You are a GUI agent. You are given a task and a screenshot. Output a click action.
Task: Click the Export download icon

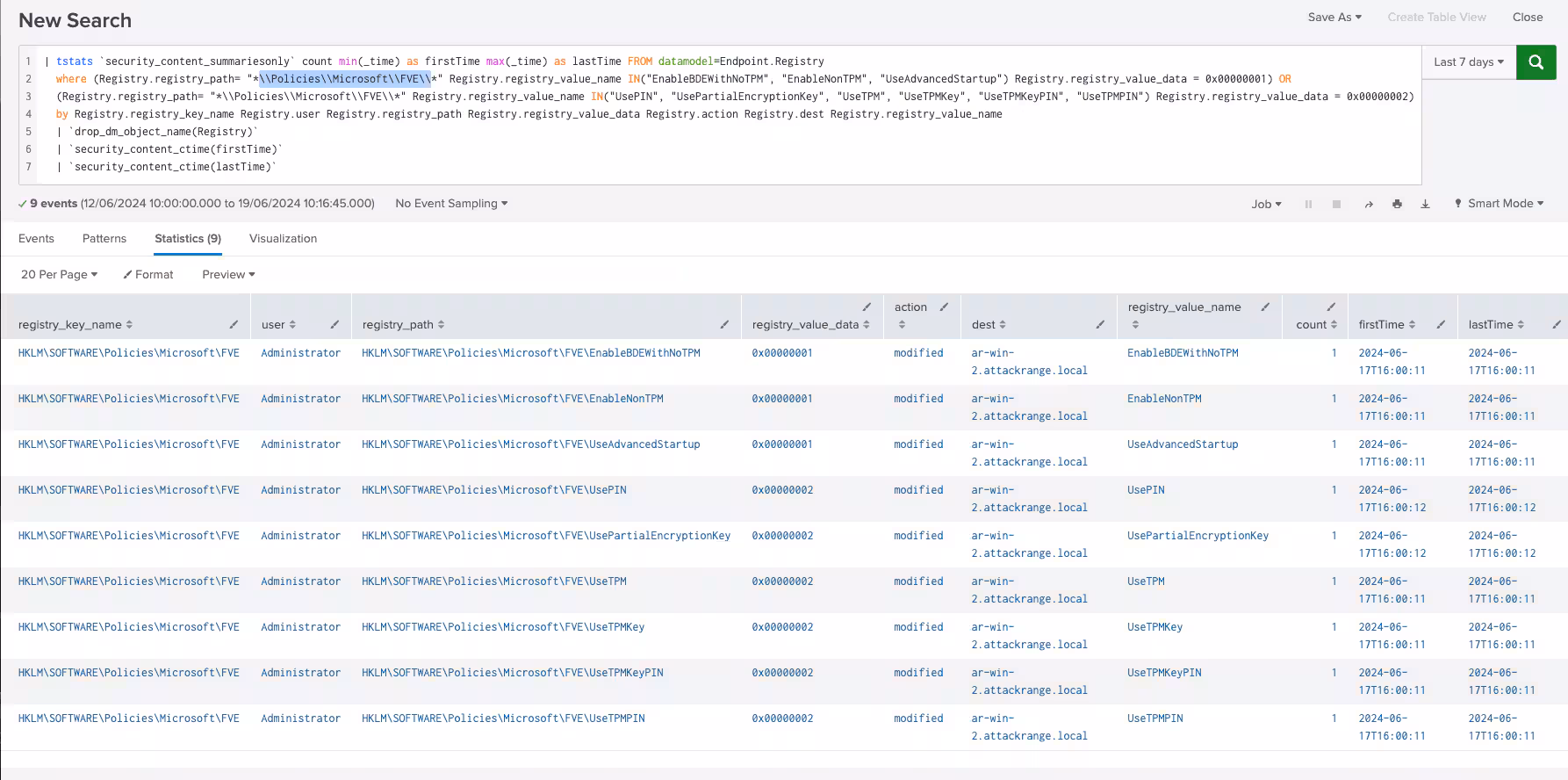pyautogui.click(x=1425, y=204)
